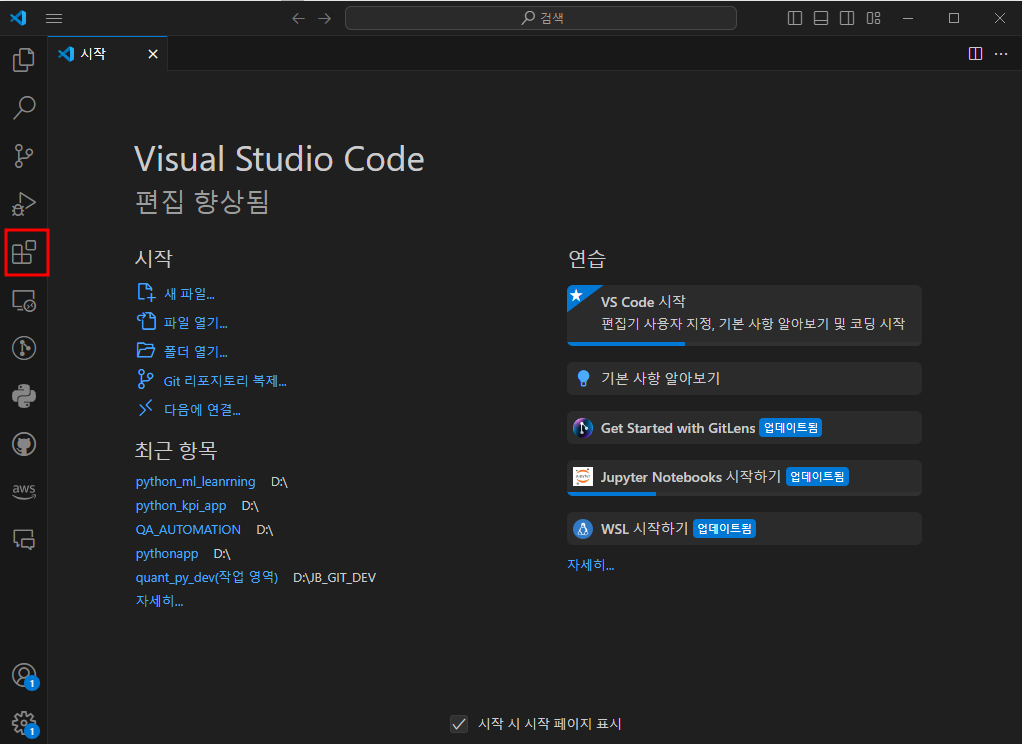This screenshot has height=744, width=1022.
Task: Split the editor to the right
Action: pyautogui.click(x=975, y=53)
